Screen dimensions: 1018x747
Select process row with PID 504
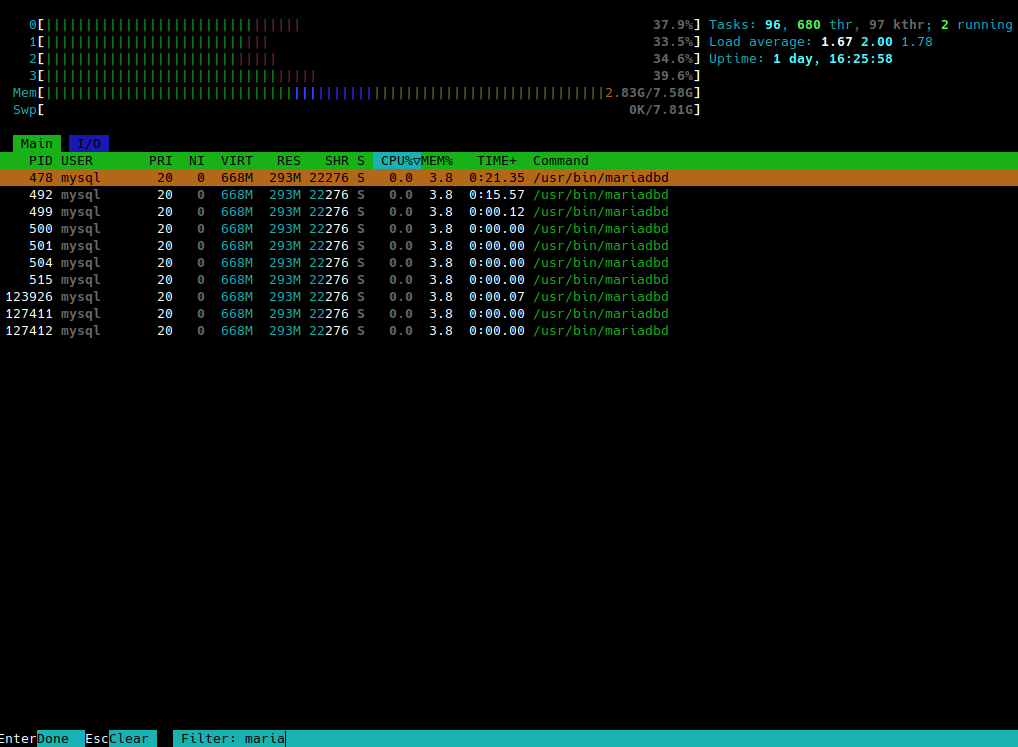click(x=509, y=262)
